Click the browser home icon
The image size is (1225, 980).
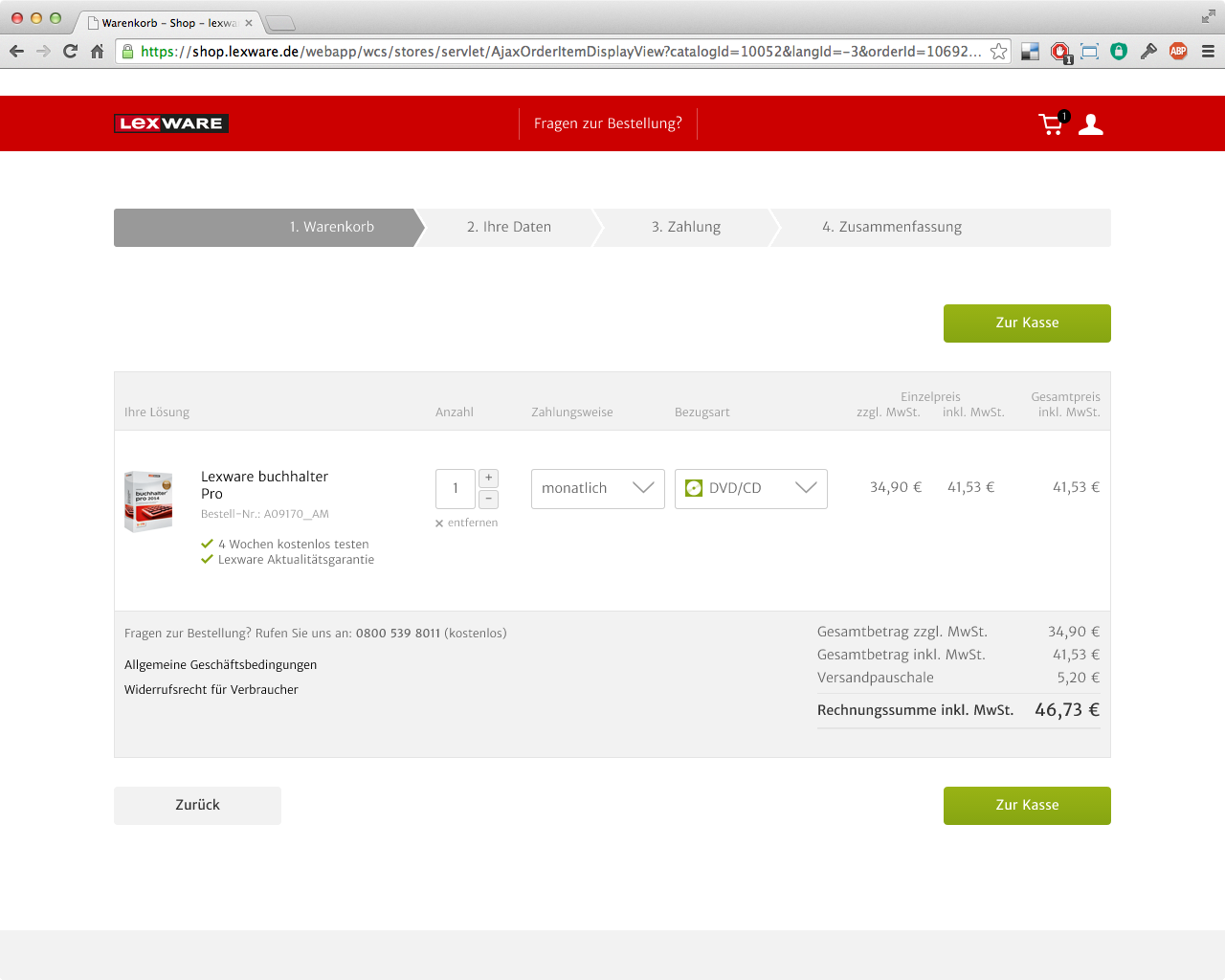coord(97,52)
